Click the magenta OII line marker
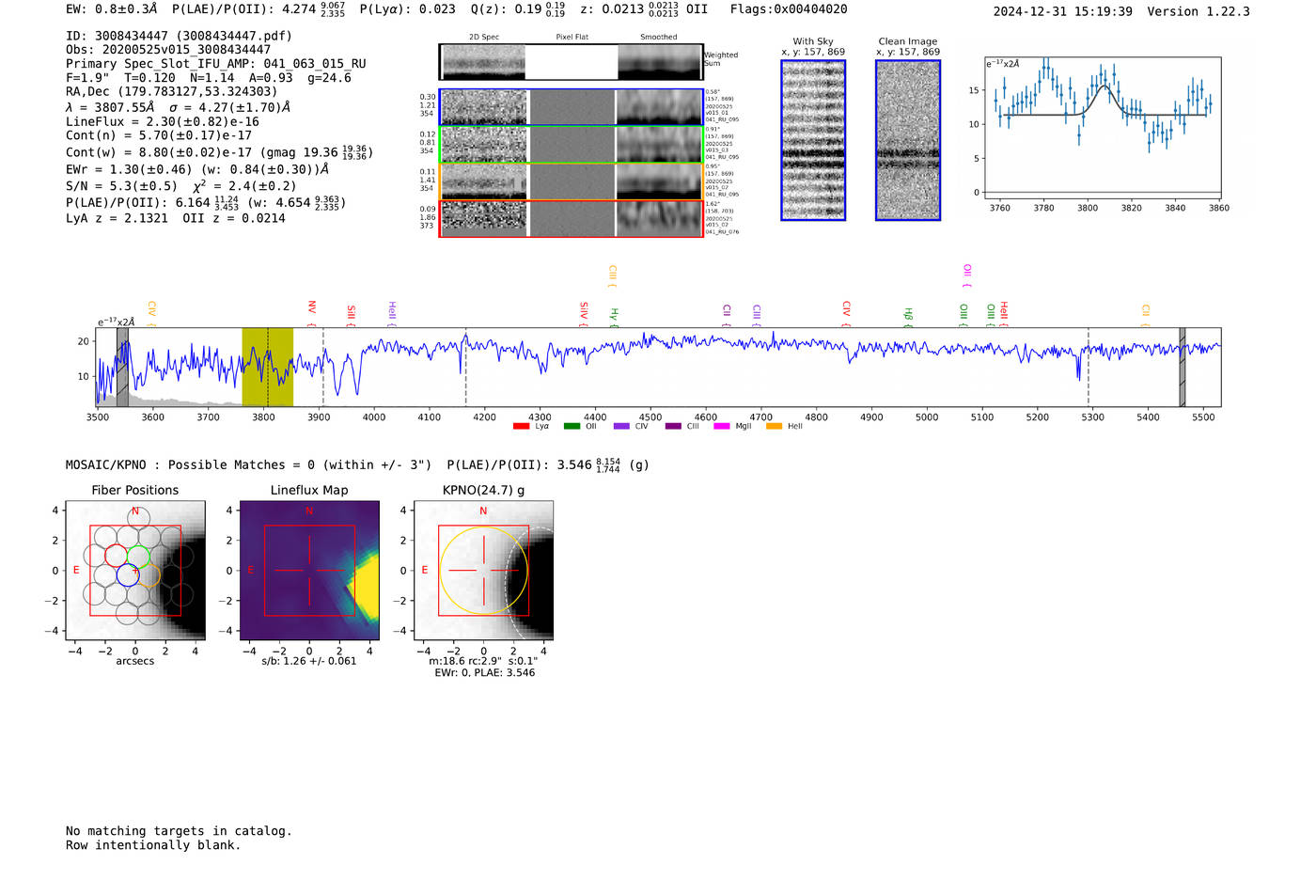The width and height of the screenshot is (1316, 896). 967,275
